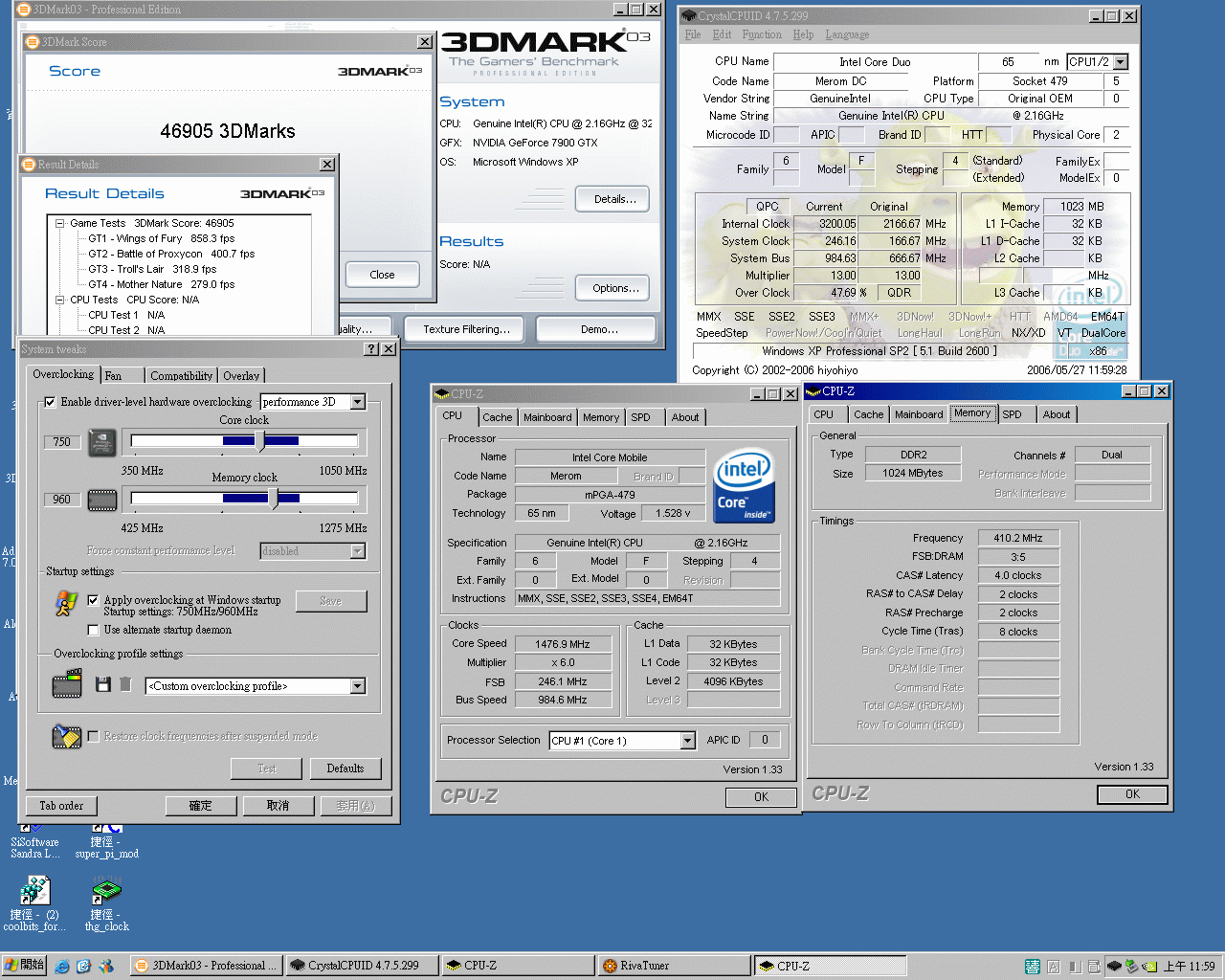The image size is (1225, 980).
Task: Click the floppy disk save profile icon
Action: (x=103, y=684)
